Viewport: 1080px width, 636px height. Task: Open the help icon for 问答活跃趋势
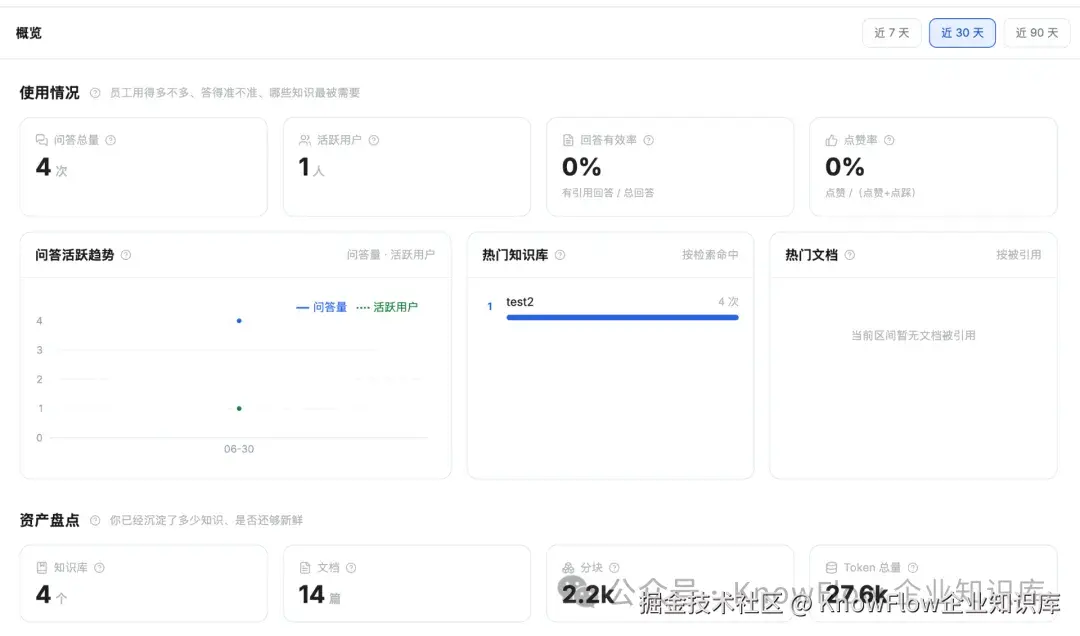[x=125, y=255]
